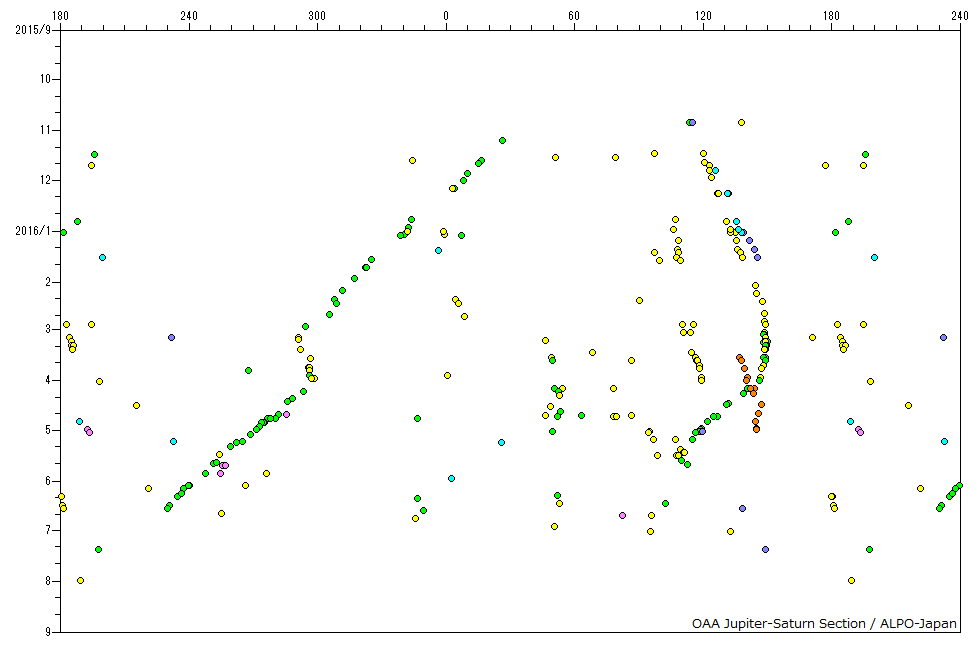Click the '60' longitude label on the top axis
Screen dimensions: 980x650
coord(574,16)
